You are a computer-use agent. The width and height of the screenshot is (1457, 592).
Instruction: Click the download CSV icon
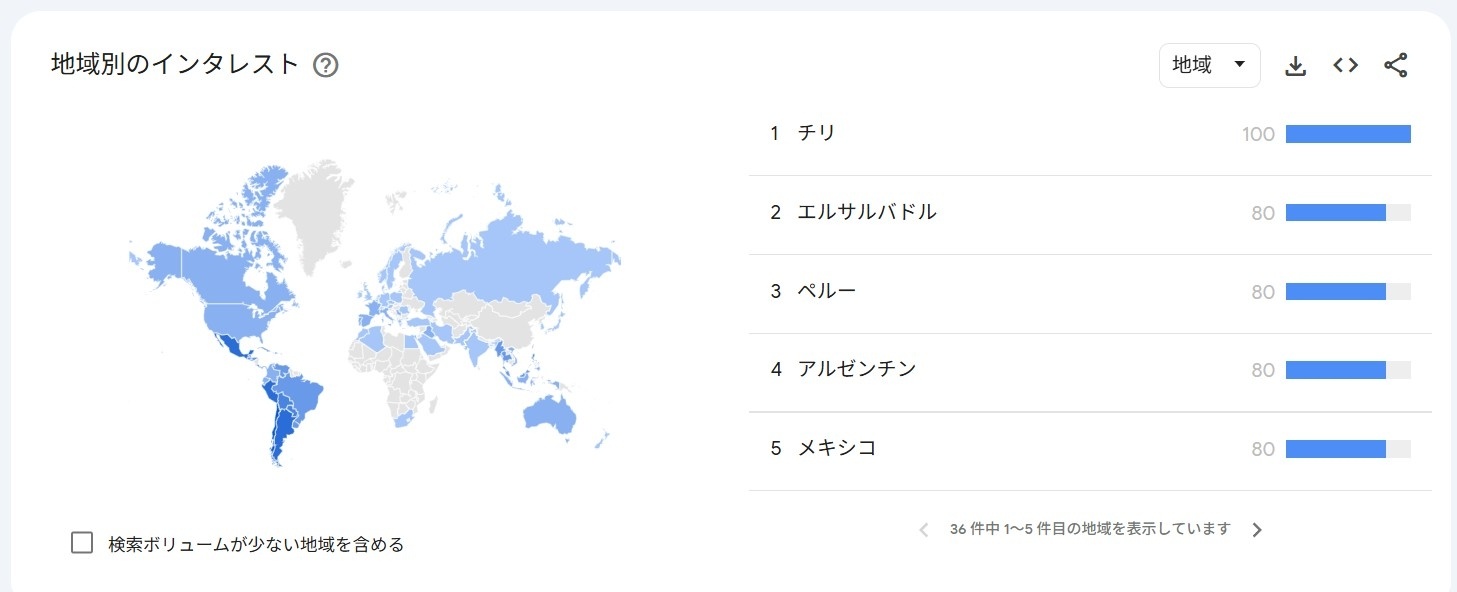click(1295, 64)
